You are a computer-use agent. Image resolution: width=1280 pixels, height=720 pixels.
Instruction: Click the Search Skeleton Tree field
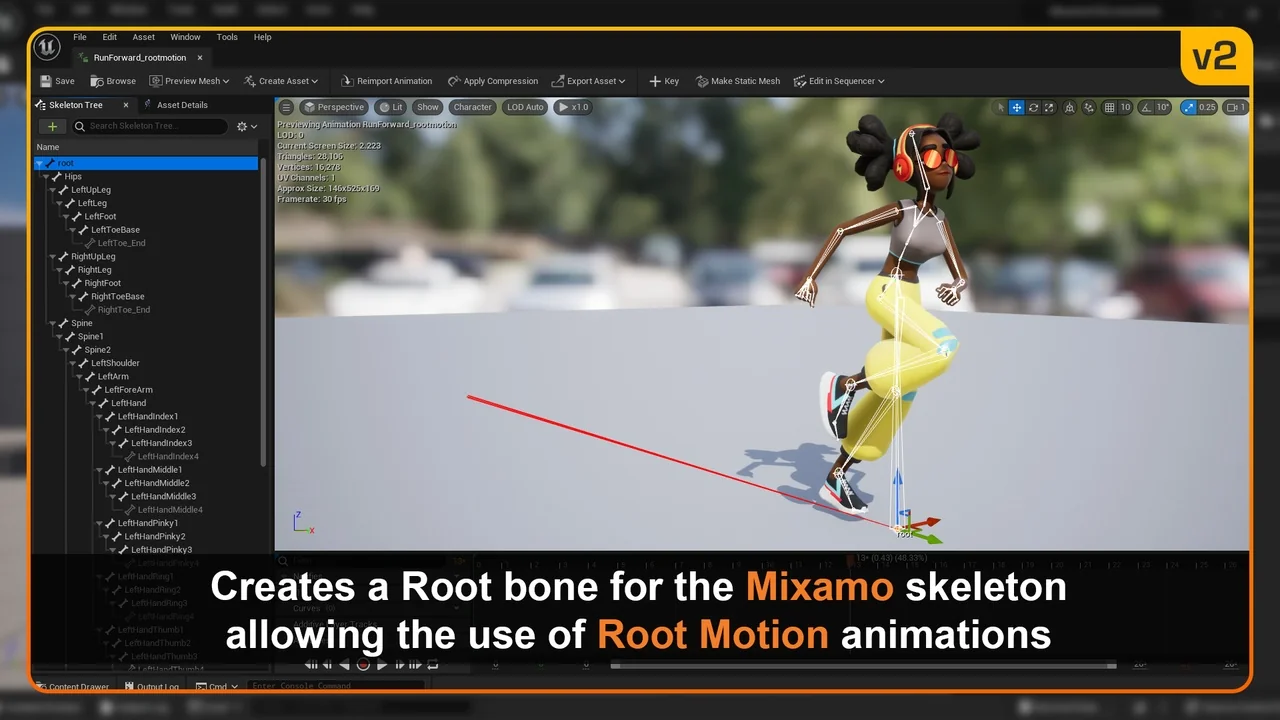155,126
